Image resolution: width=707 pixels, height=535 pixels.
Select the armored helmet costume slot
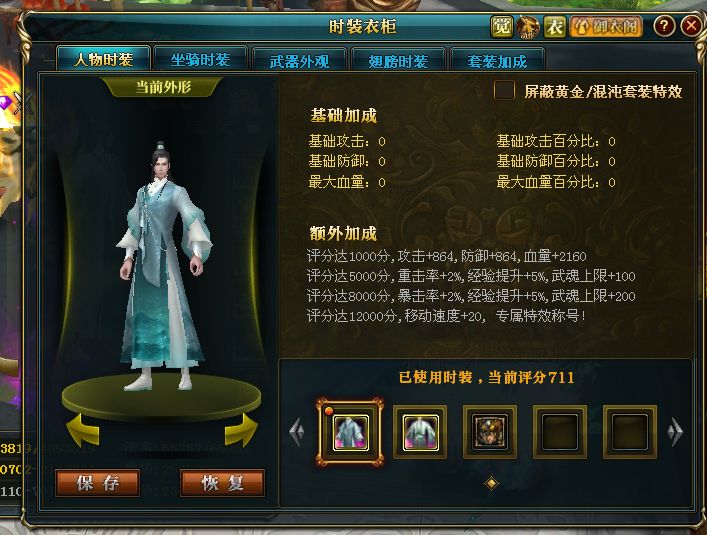pyautogui.click(x=490, y=432)
